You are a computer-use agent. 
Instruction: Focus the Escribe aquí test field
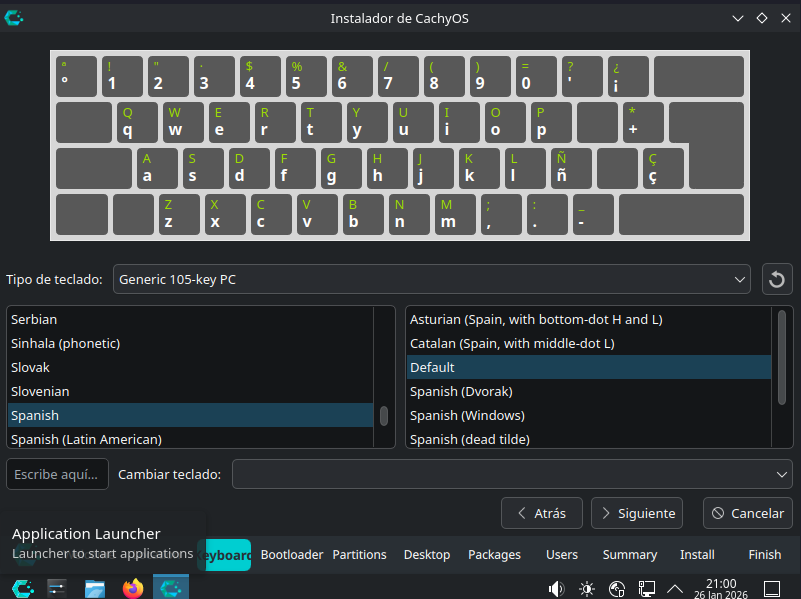point(57,474)
